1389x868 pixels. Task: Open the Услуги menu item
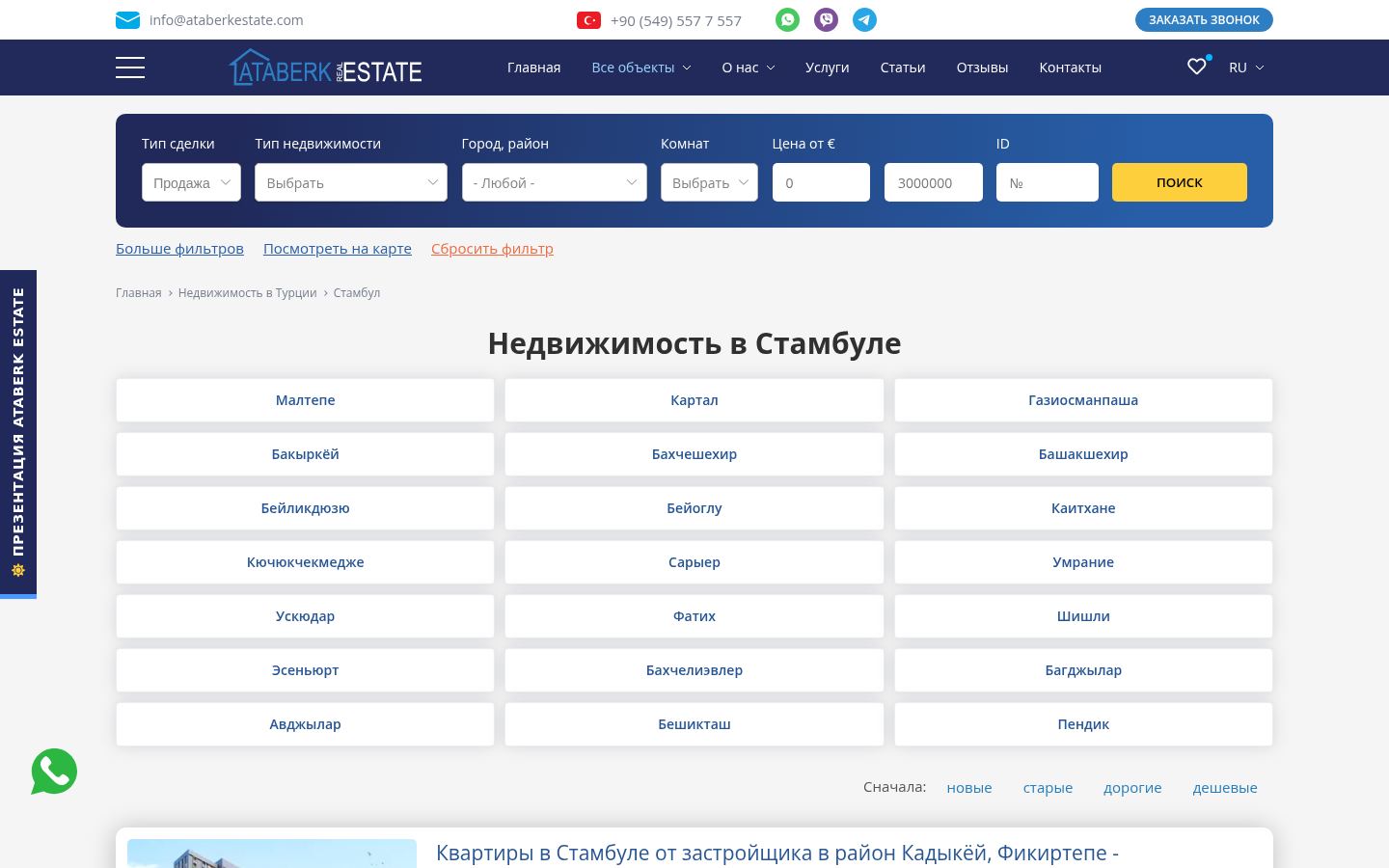click(x=828, y=68)
